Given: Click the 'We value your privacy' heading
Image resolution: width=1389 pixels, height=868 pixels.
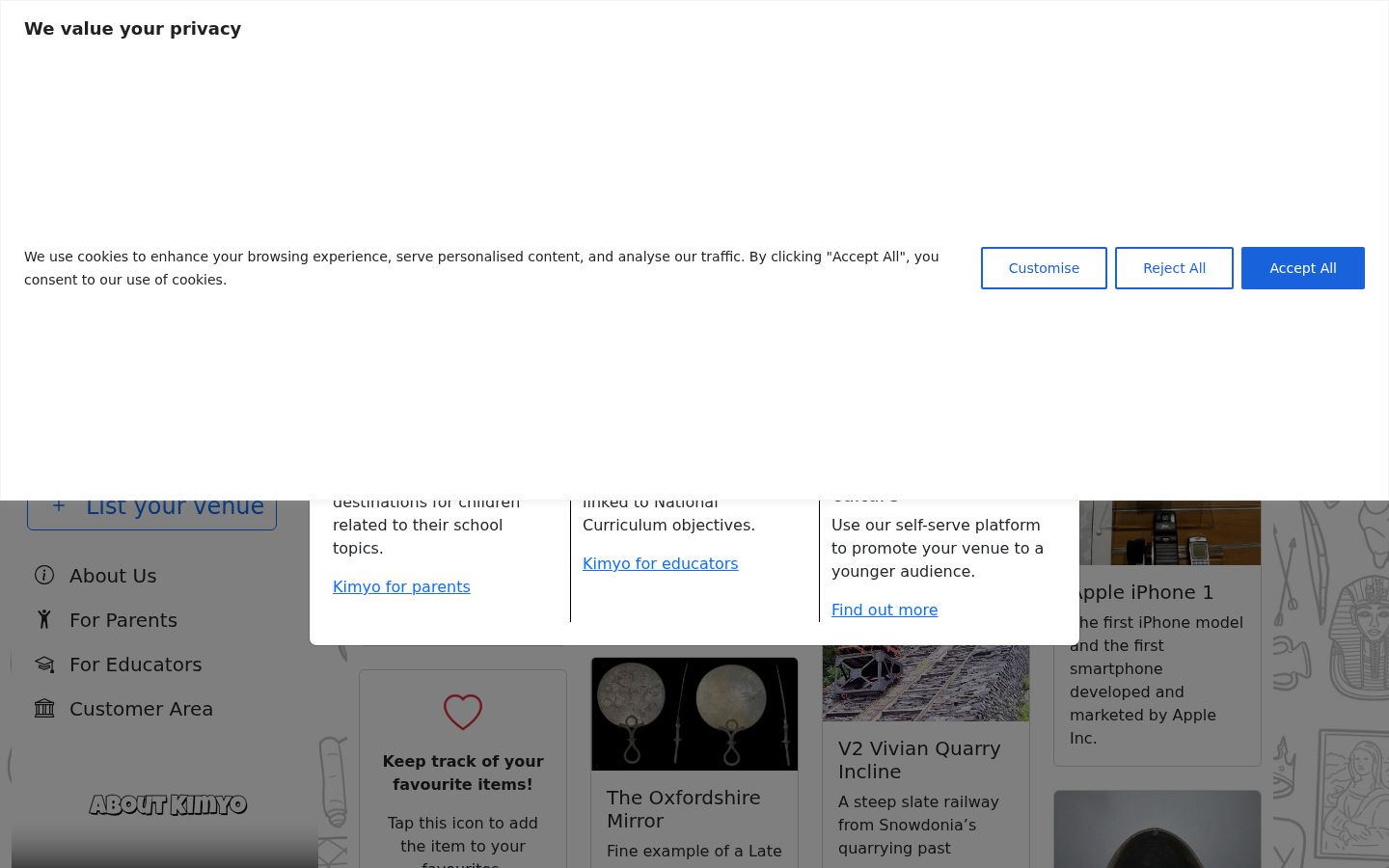Looking at the screenshot, I should [133, 29].
